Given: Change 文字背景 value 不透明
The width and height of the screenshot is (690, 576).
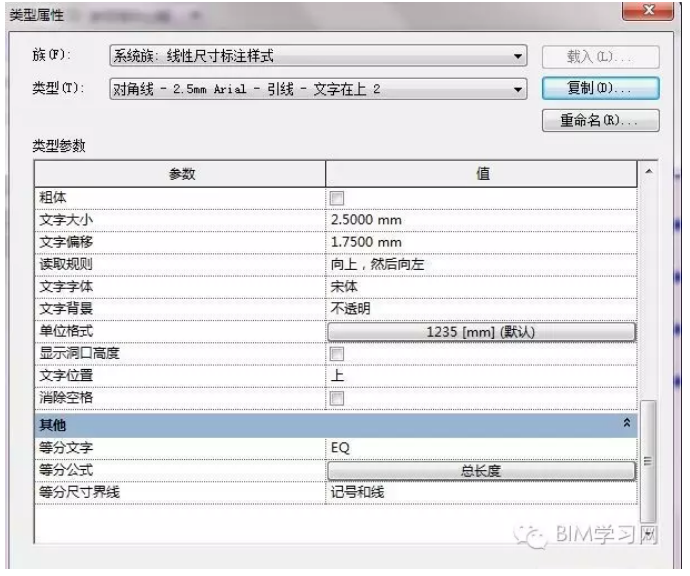Looking at the screenshot, I should pos(481,308).
